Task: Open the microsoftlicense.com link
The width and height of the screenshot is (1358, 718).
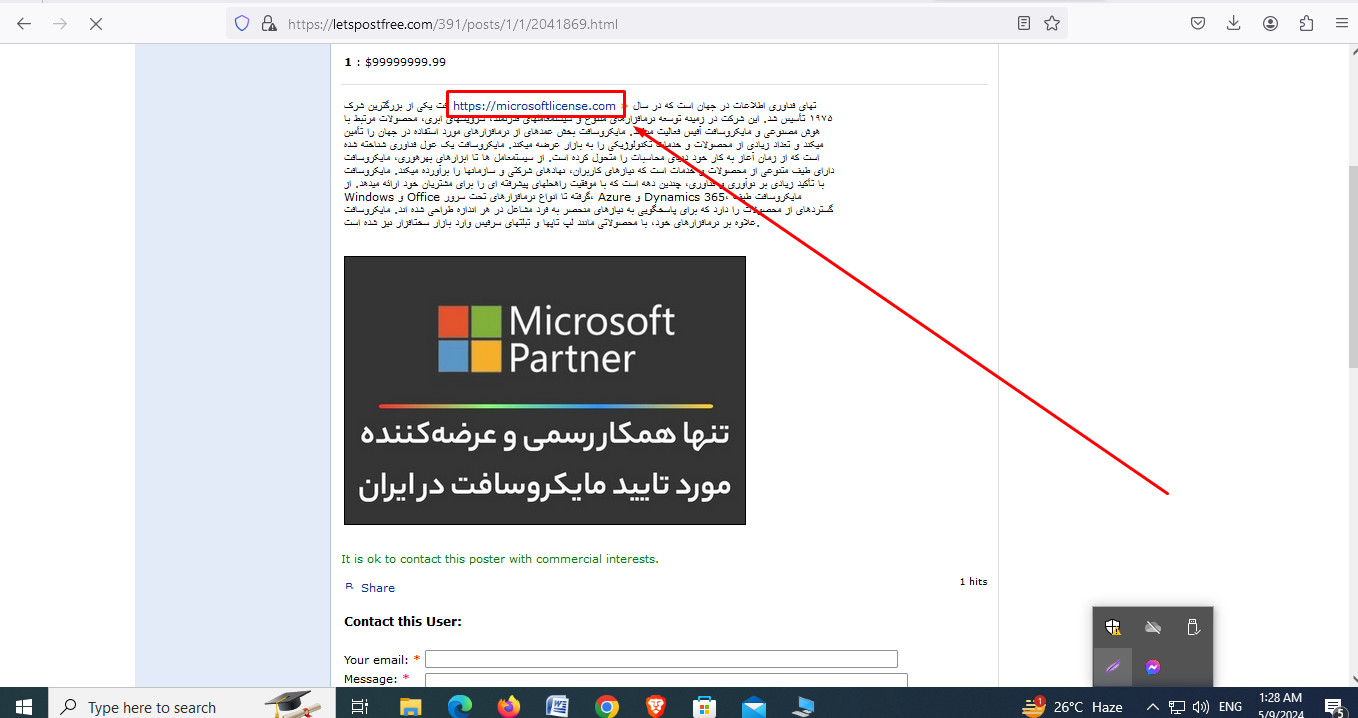Action: 534,105
